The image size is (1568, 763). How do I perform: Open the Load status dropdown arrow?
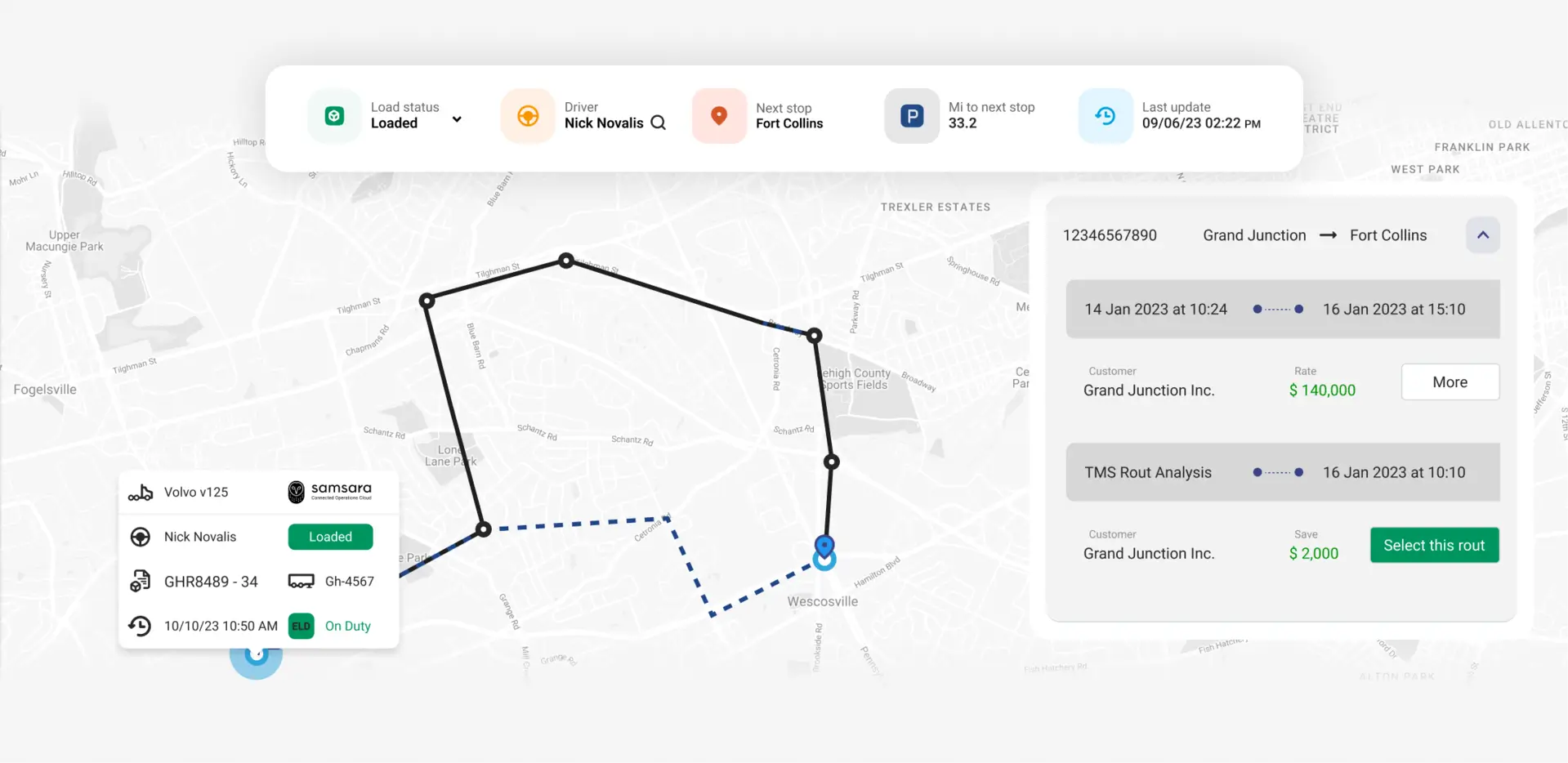click(x=457, y=119)
